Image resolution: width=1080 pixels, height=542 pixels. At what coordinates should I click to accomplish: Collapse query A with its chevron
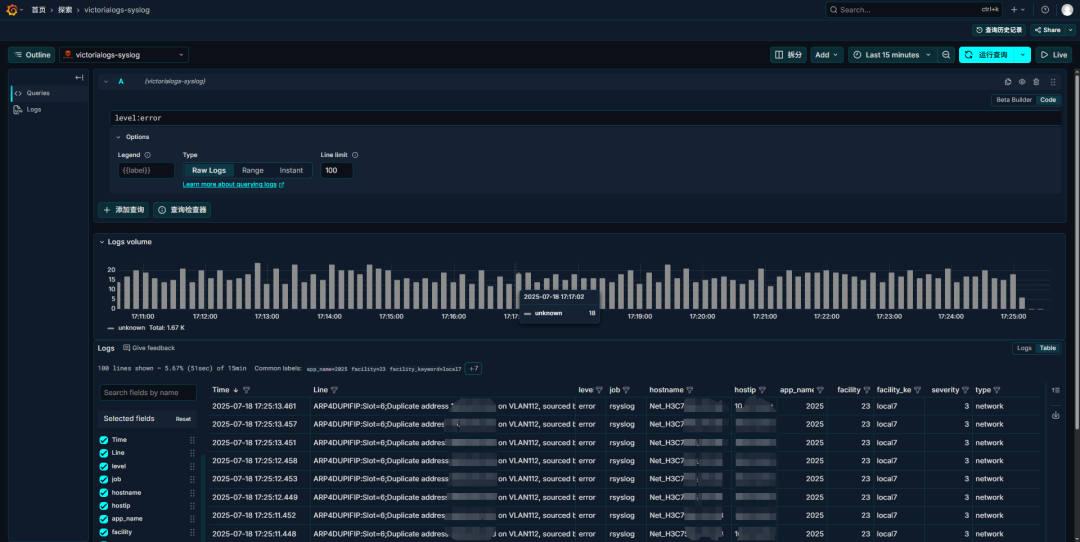(106, 81)
